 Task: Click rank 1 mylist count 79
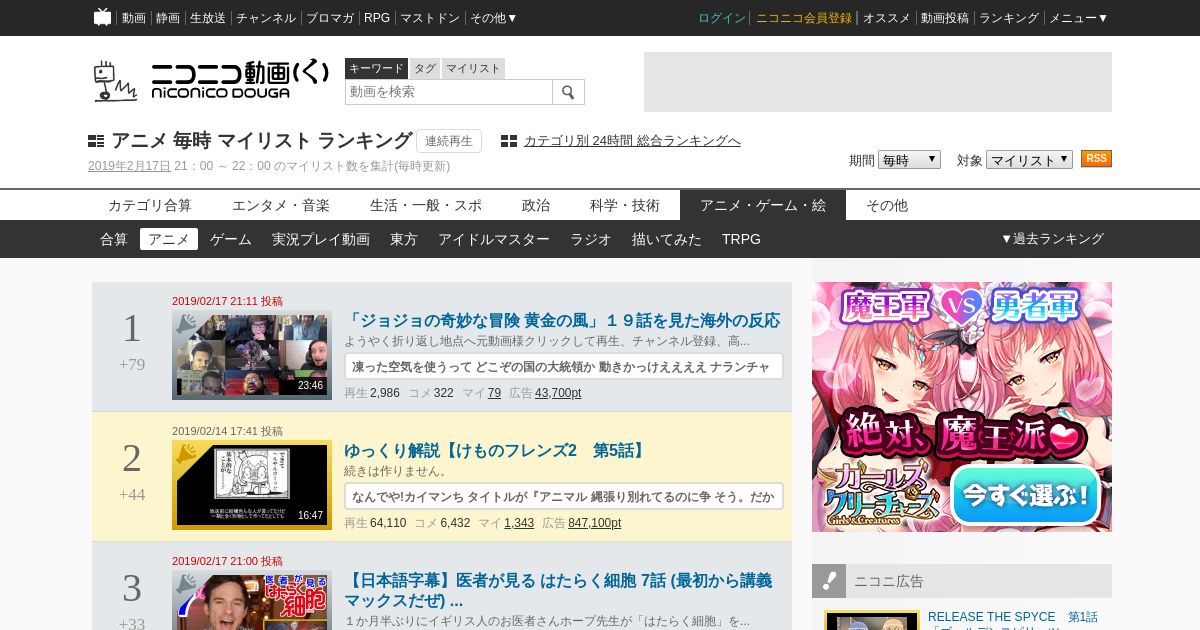pos(494,393)
